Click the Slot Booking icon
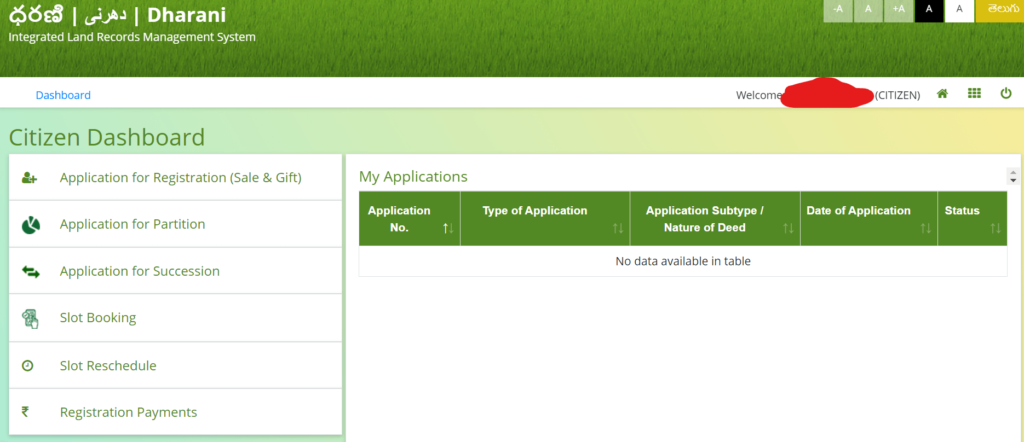1024x442 pixels. [30, 319]
